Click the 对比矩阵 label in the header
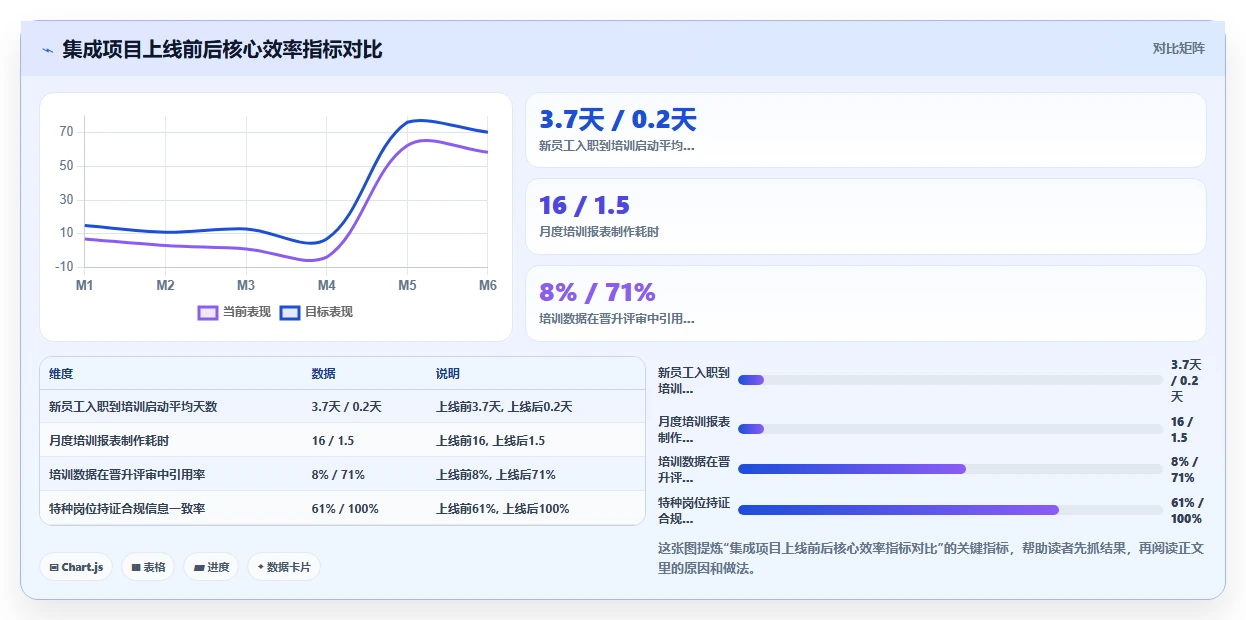 coord(1179,49)
